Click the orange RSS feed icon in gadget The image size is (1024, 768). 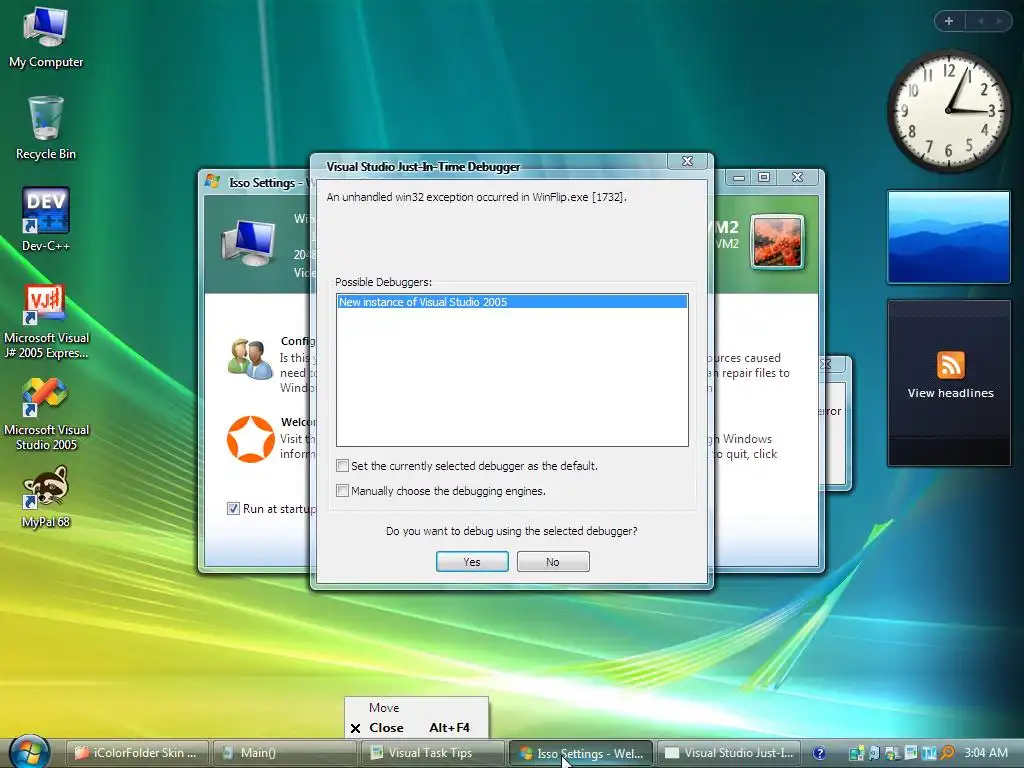coord(950,365)
